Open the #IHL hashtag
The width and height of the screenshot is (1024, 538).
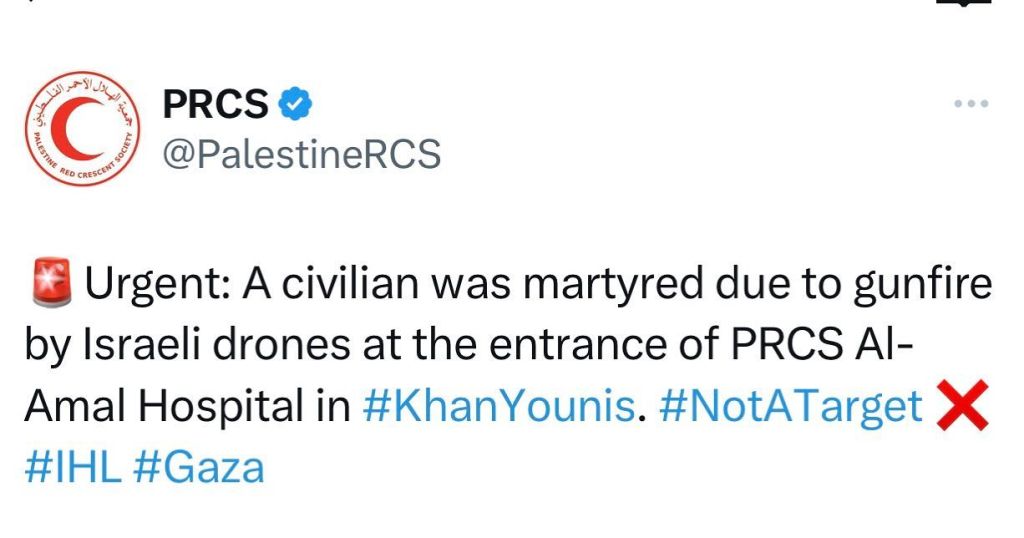pos(72,467)
